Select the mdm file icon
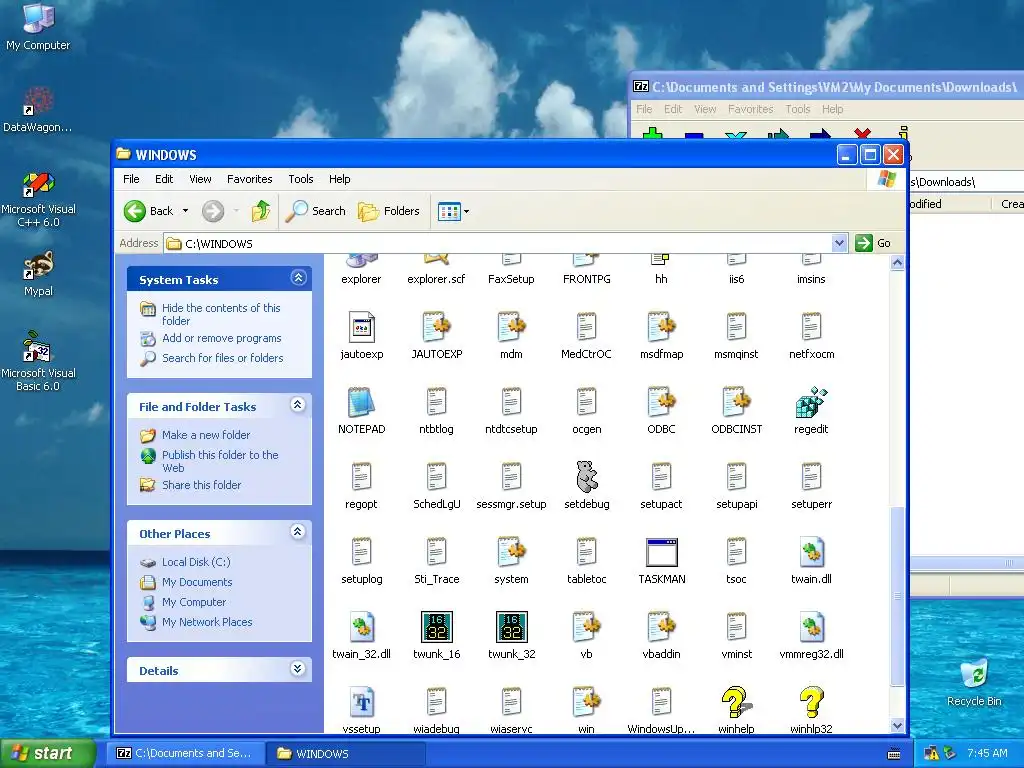 click(x=511, y=327)
